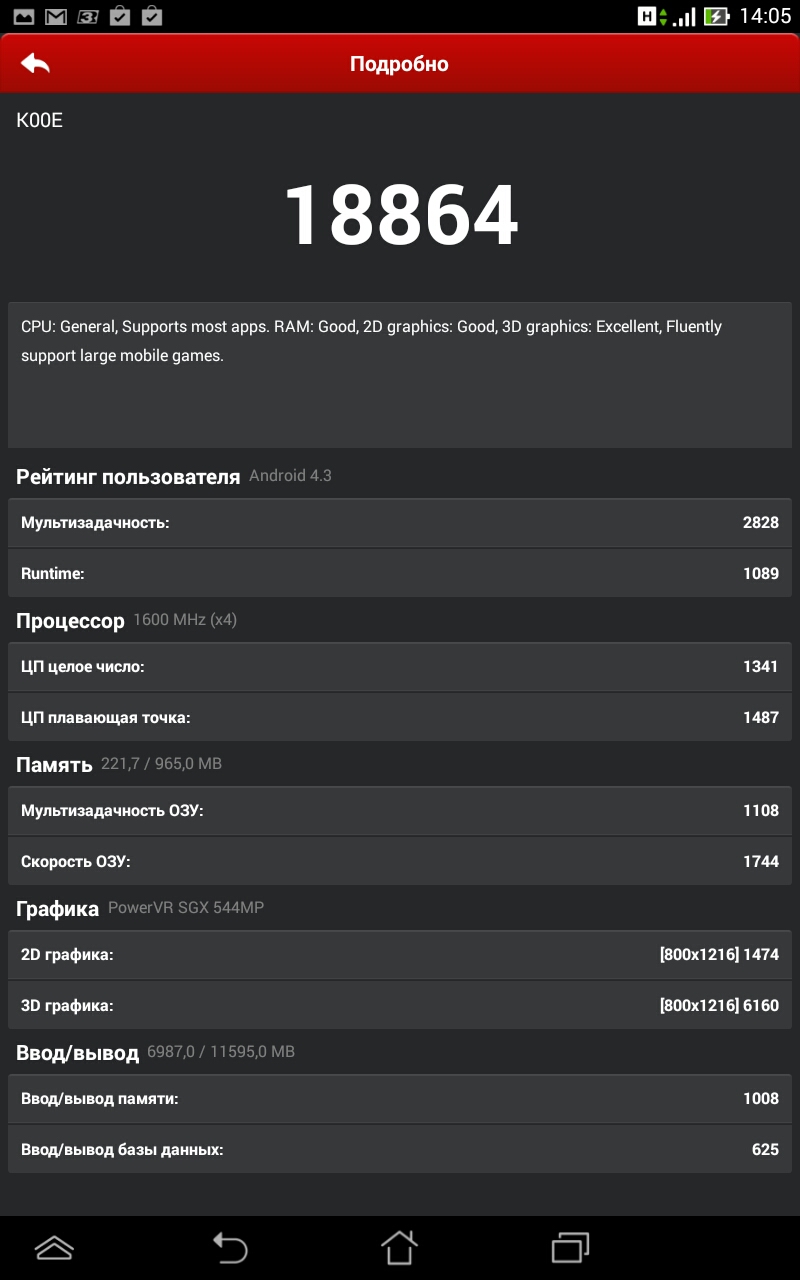Tap the Подробно title in header

click(x=399, y=64)
